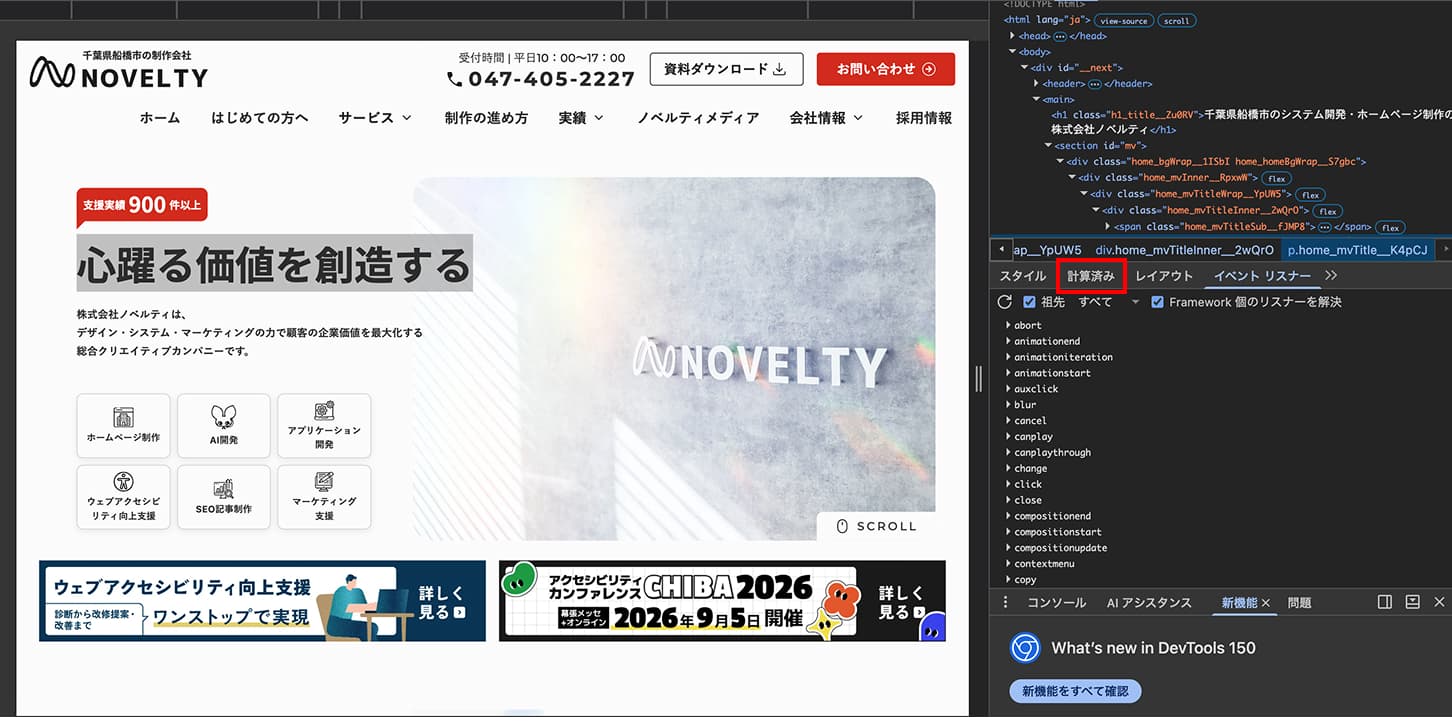
Task: Click the refresh icon in event listeners toolbar
Action: pos(1005,302)
